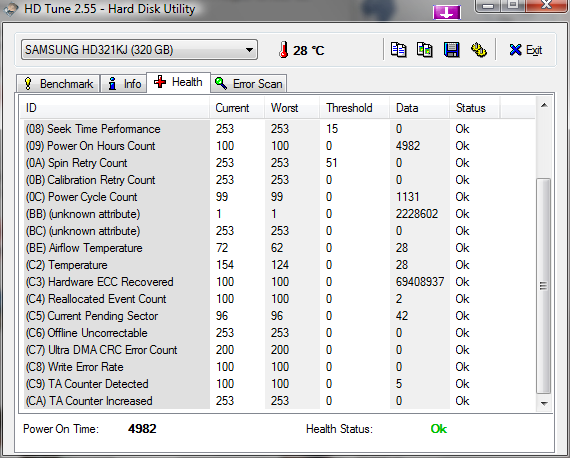Select the Reallocated Event Count row
Image resolution: width=570 pixels, height=458 pixels.
(278, 299)
